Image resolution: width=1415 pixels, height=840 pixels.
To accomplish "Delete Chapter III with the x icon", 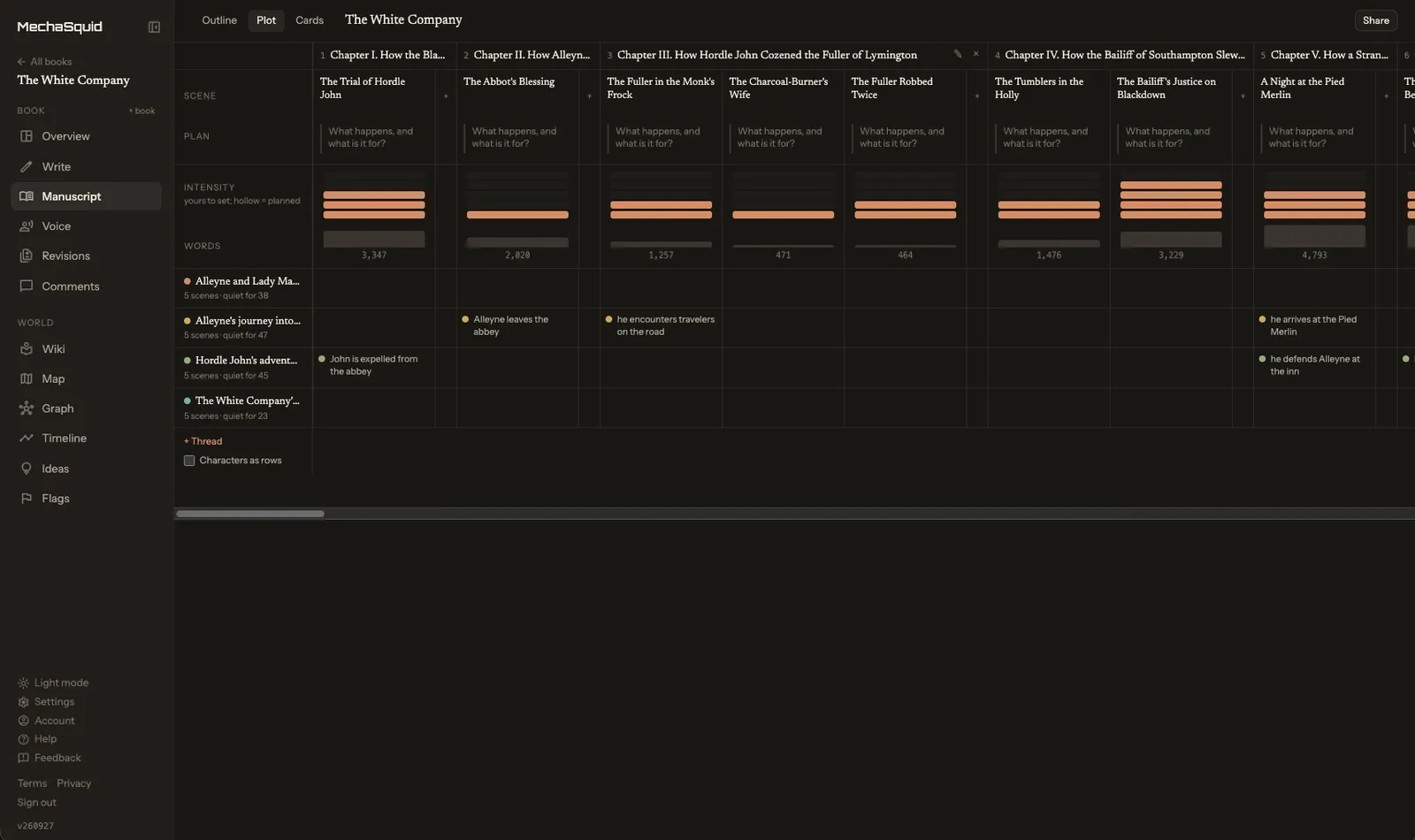I will [976, 54].
